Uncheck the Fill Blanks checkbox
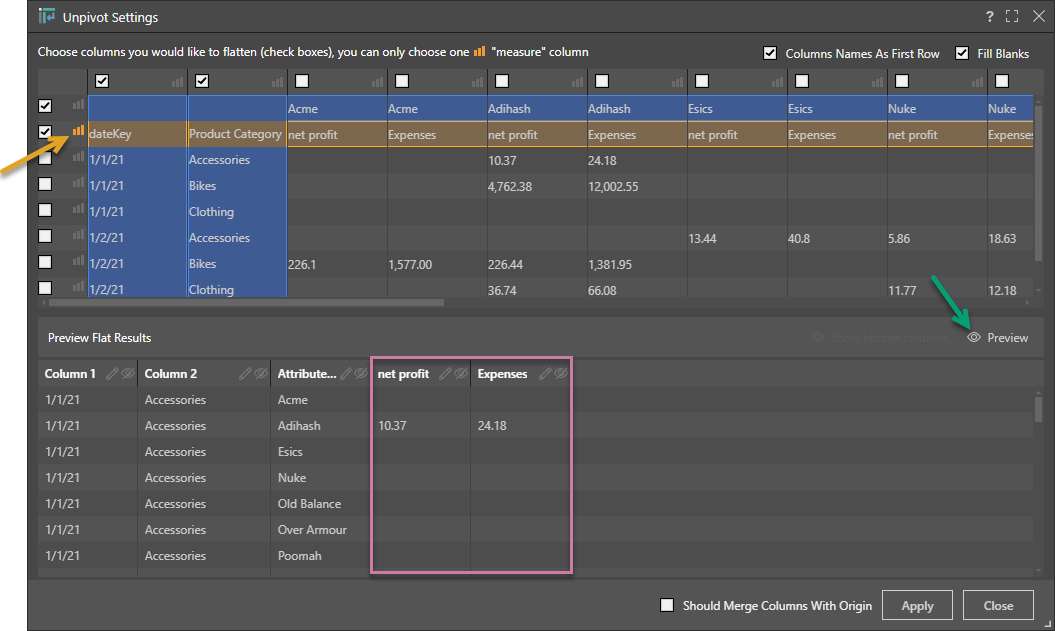 pyautogui.click(x=962, y=53)
